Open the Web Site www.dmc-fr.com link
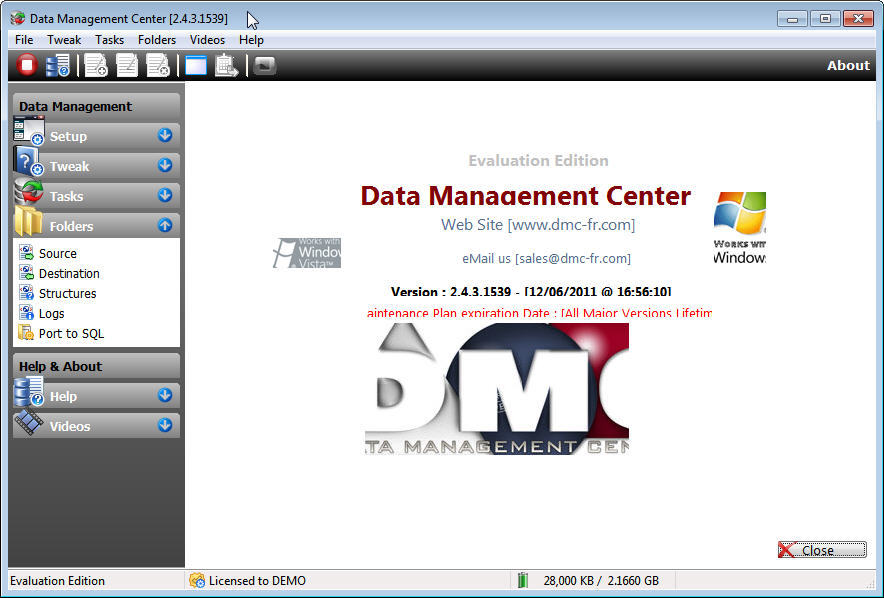 coord(538,225)
